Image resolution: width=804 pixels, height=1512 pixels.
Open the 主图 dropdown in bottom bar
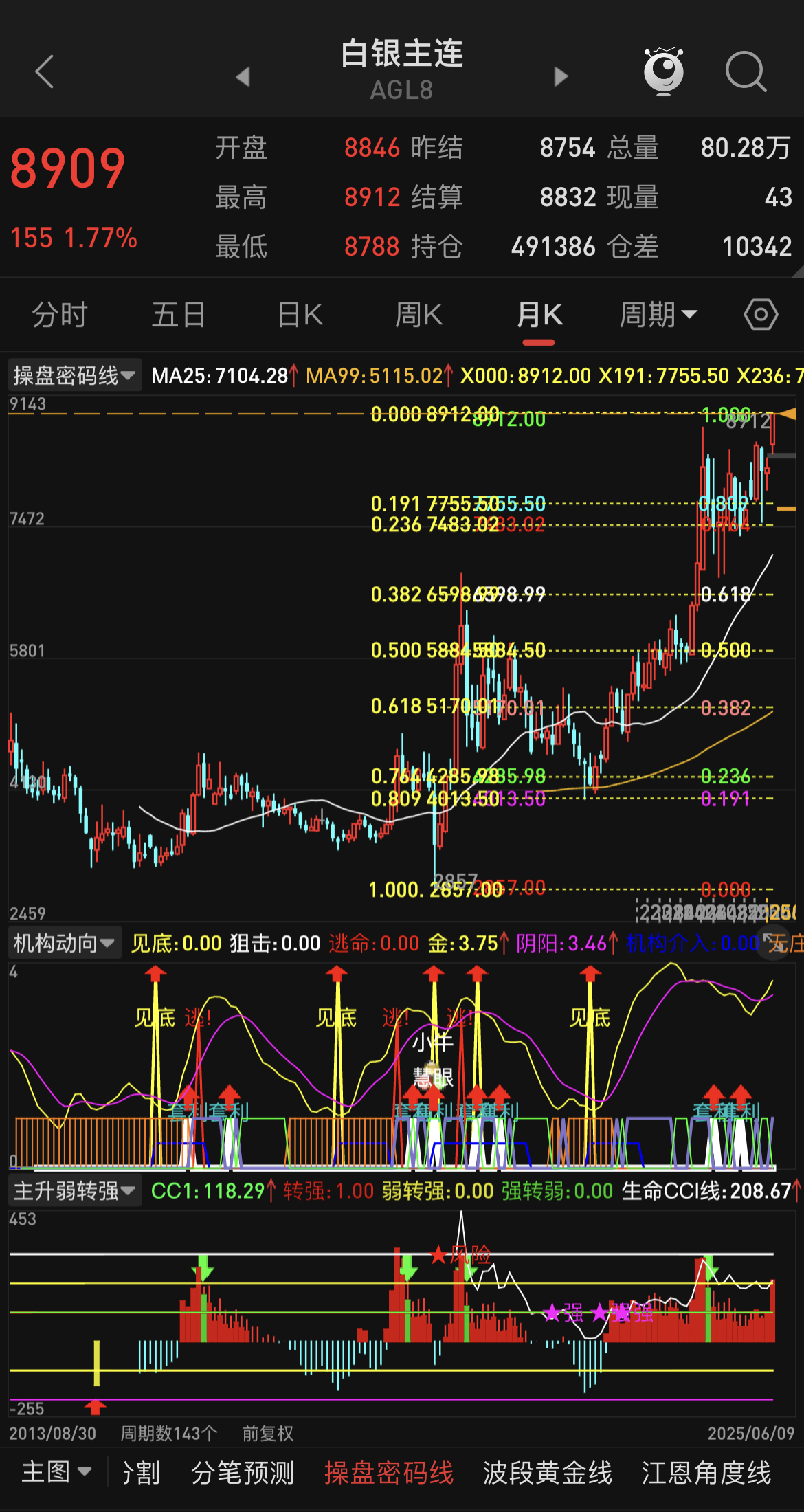point(56,1472)
